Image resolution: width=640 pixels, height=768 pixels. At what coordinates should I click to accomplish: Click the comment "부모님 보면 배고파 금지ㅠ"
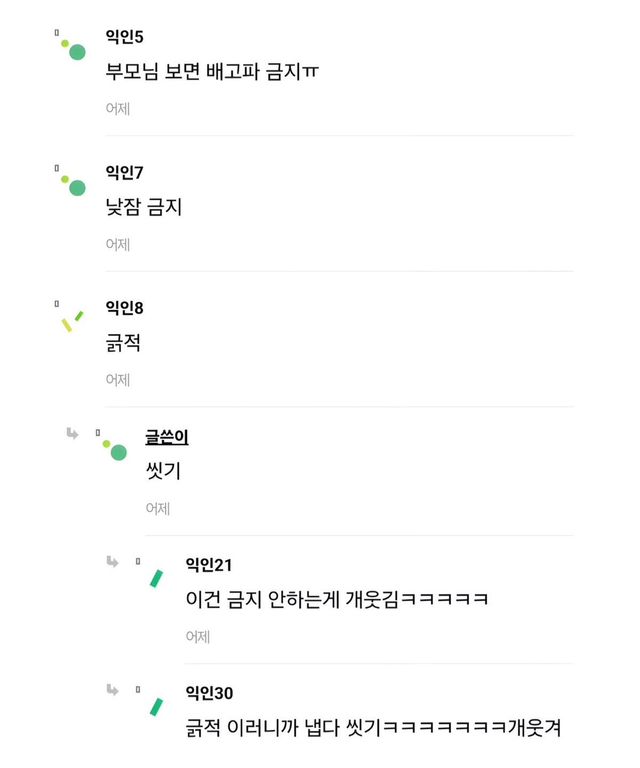click(212, 72)
